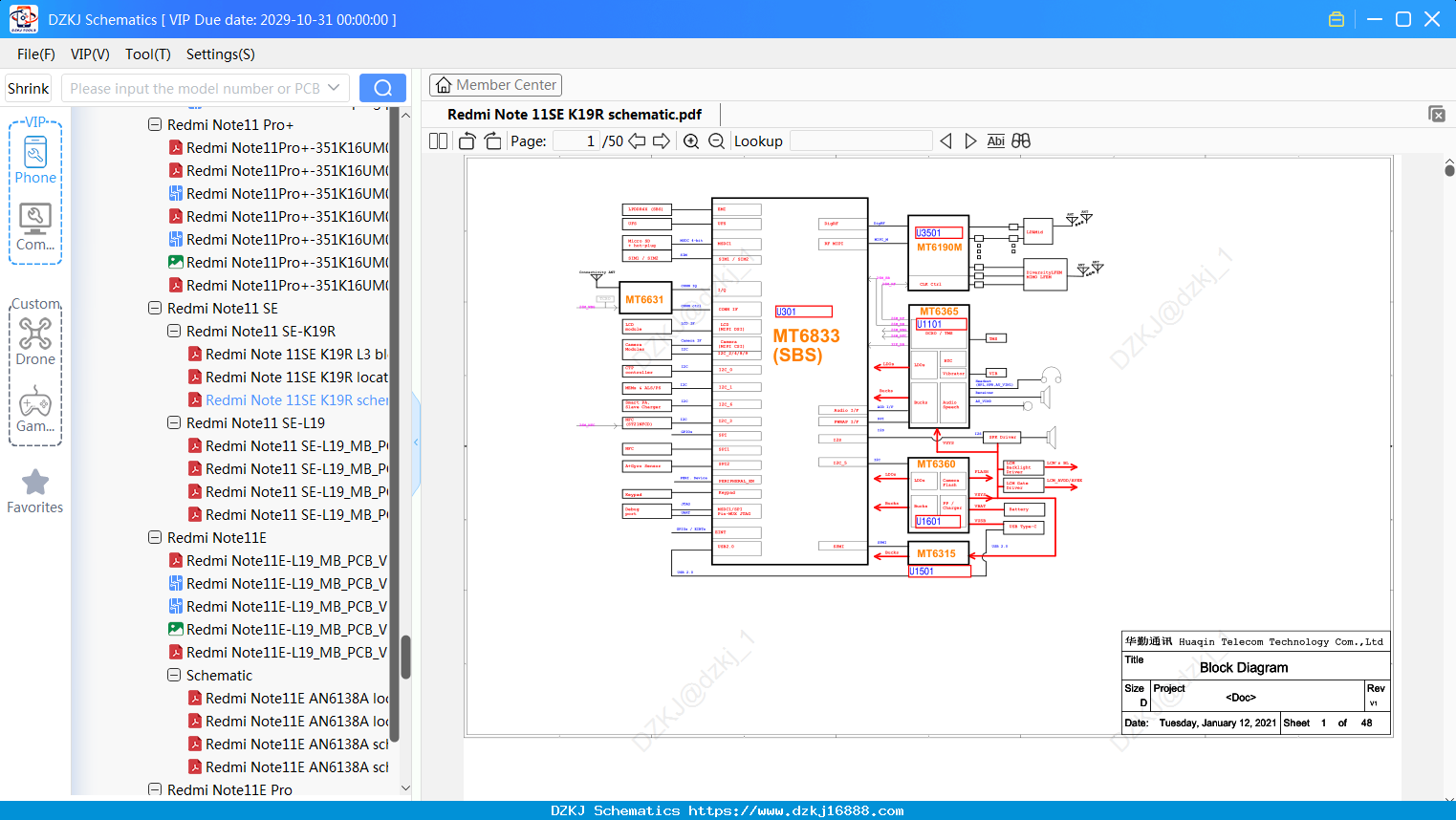Open the VIP(V) menu
Image resolution: width=1456 pixels, height=820 pixels.
[90, 54]
